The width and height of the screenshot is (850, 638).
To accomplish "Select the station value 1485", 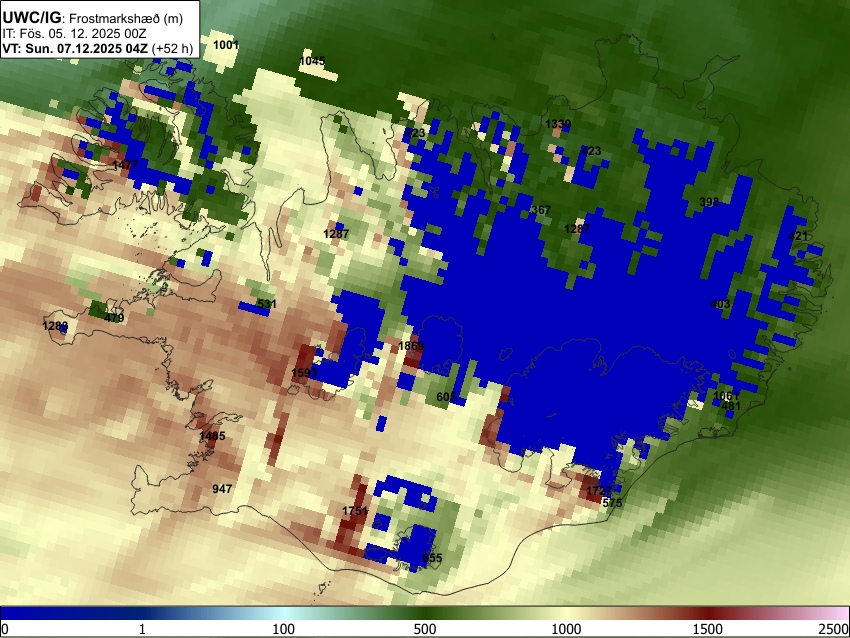I will pos(212,436).
